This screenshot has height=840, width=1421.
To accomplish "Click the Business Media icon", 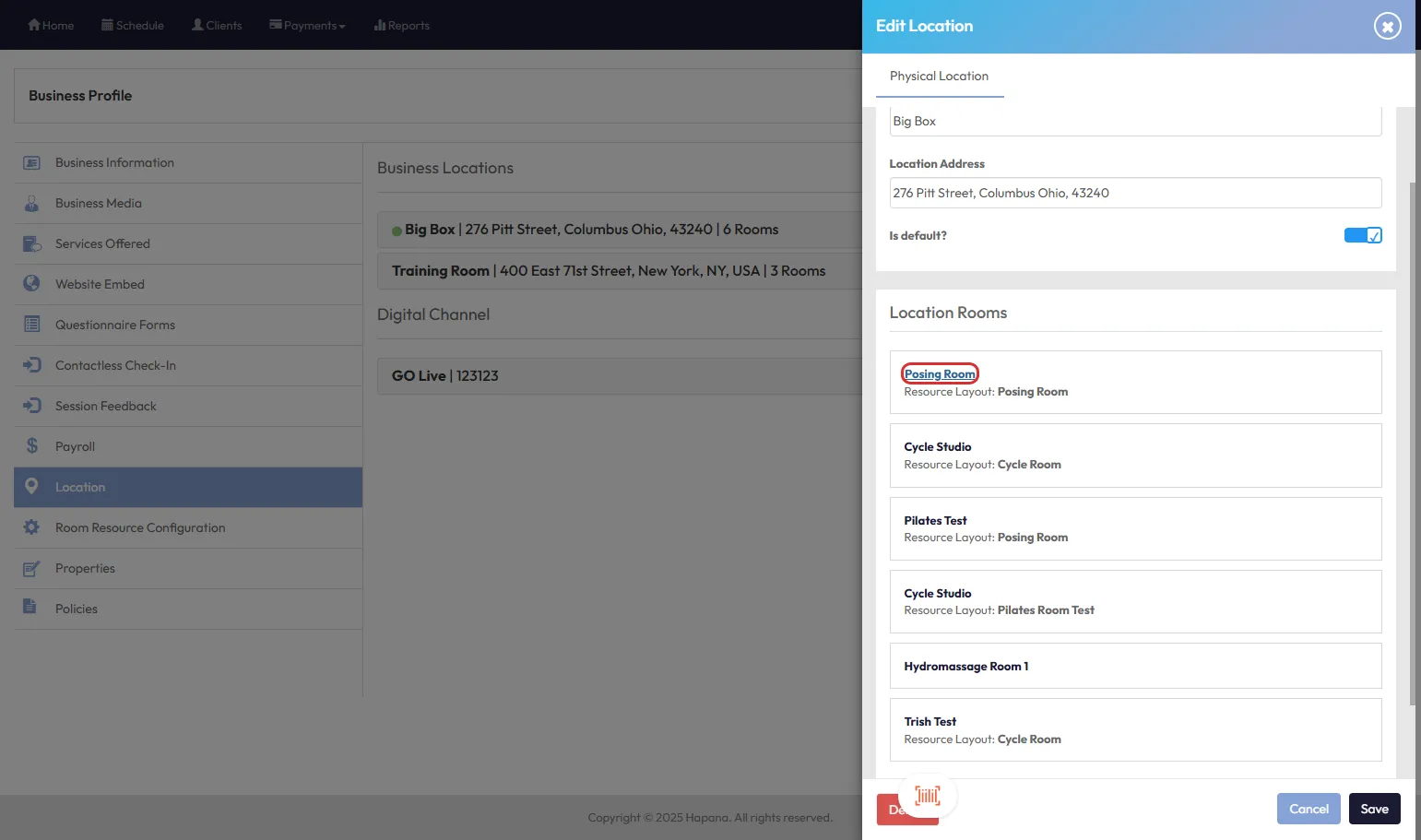I will coord(31,204).
